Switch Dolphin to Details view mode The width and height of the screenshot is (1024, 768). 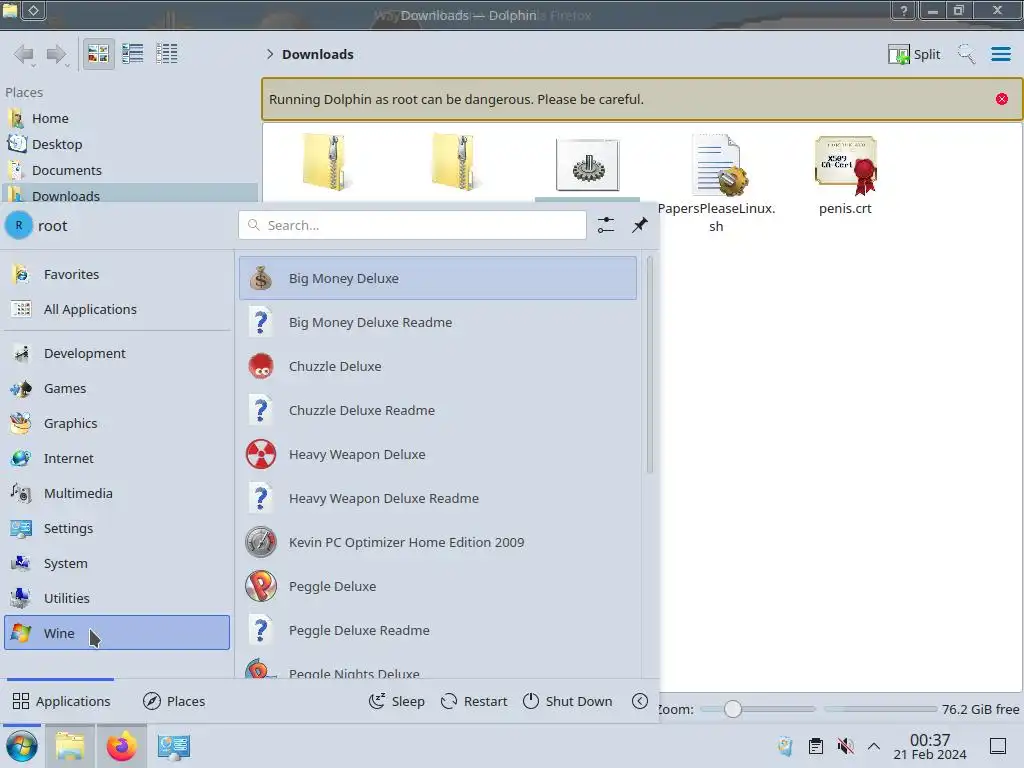click(167, 54)
